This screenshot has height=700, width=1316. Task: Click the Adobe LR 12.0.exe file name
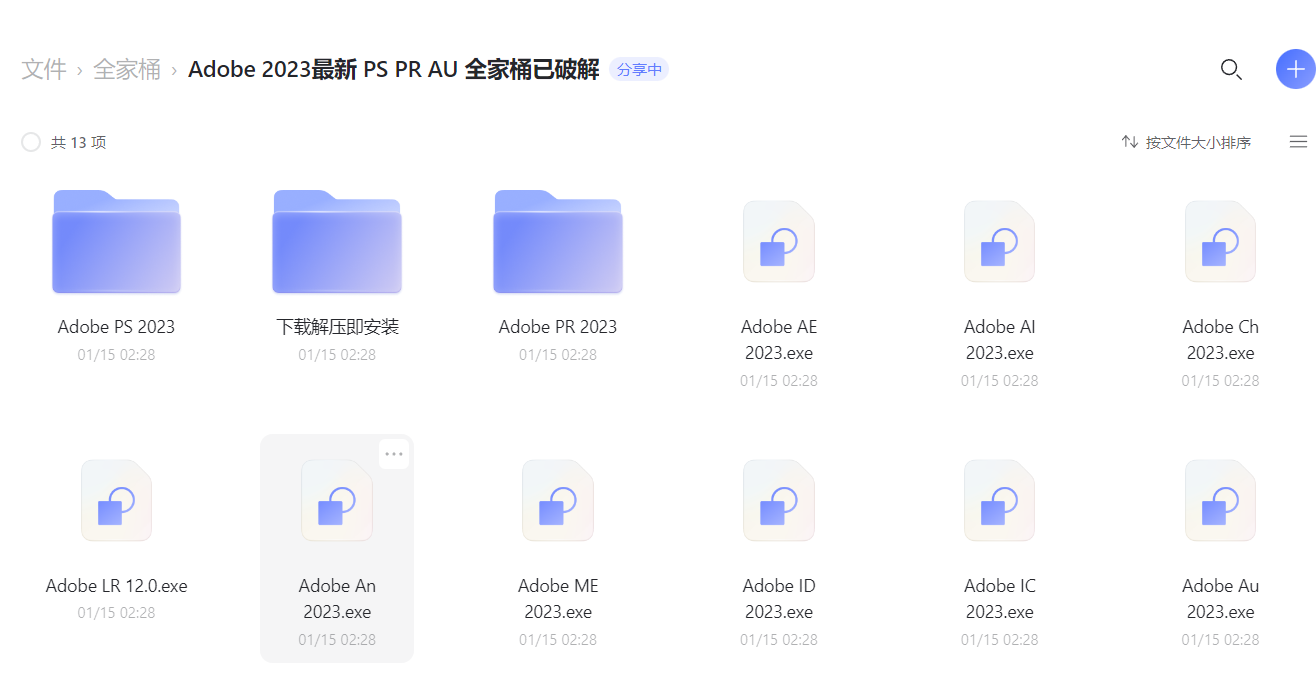pos(116,586)
